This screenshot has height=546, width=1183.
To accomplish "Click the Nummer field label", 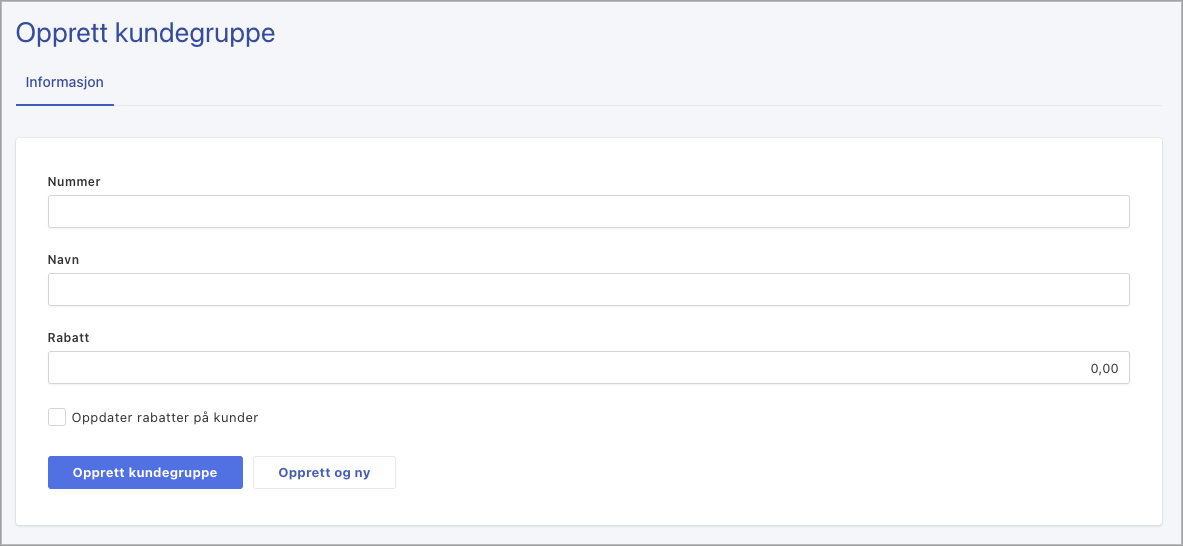I will 74,182.
